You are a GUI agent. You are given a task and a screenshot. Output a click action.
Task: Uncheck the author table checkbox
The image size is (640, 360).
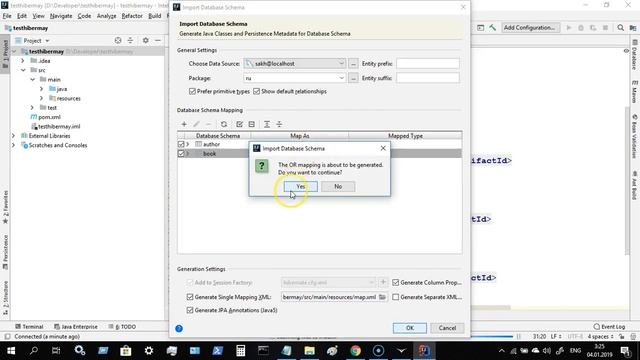pyautogui.click(x=181, y=144)
